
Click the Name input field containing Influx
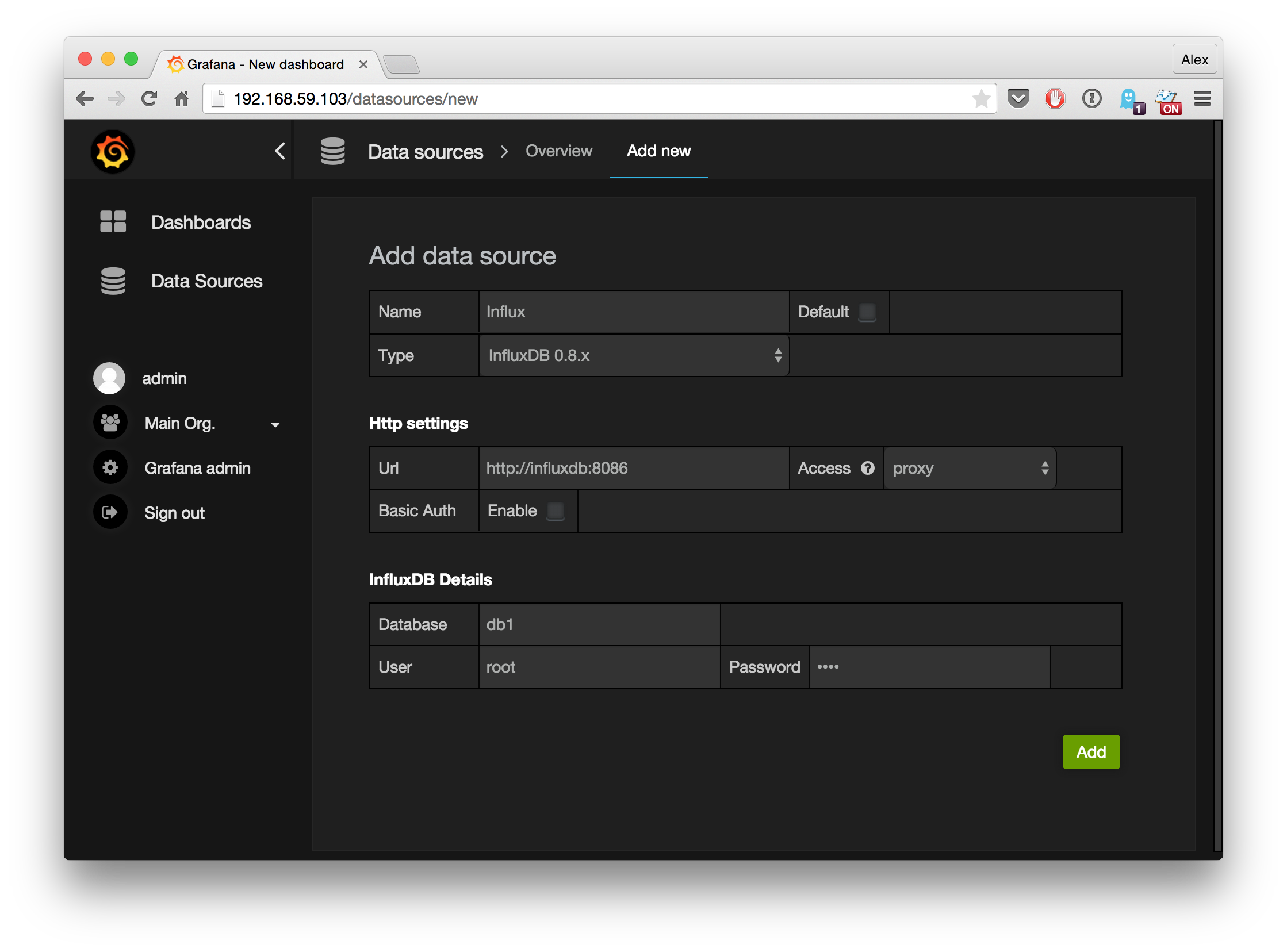point(633,312)
